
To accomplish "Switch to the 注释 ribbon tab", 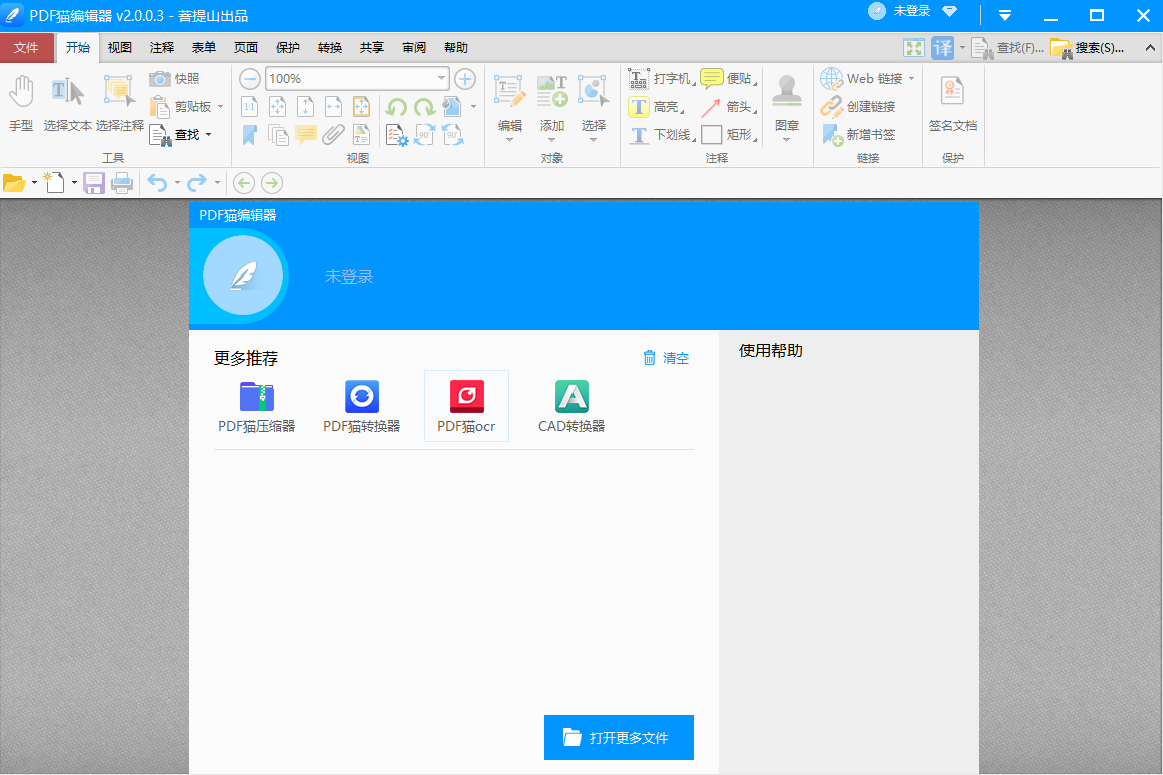I will [x=161, y=47].
